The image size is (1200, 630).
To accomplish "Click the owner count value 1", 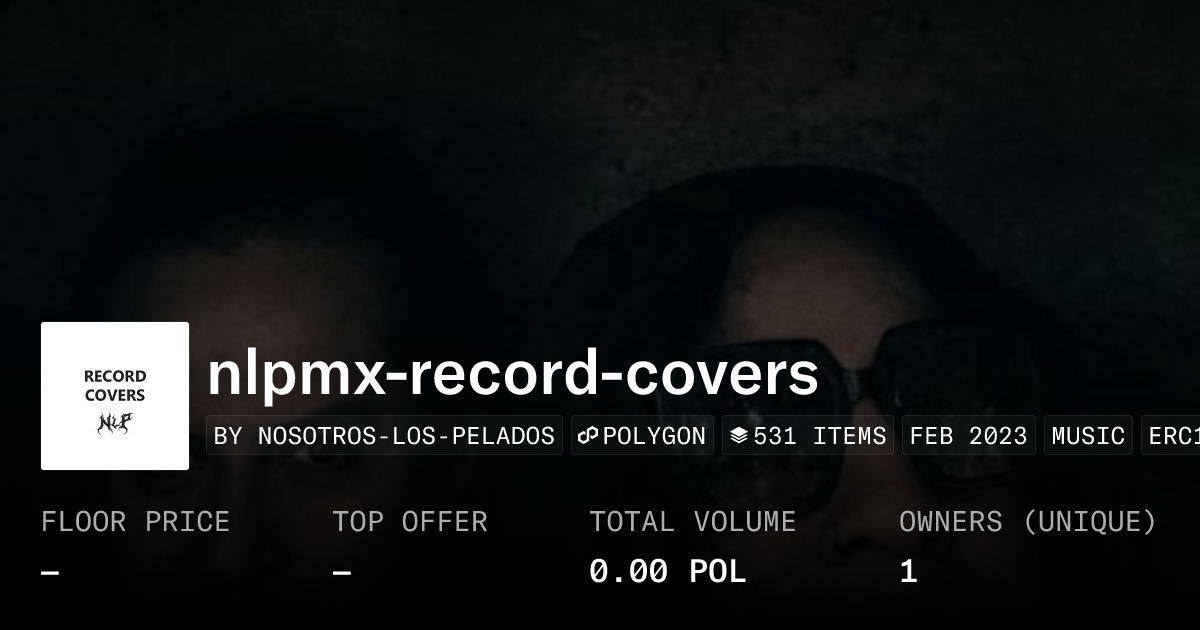I will [908, 572].
